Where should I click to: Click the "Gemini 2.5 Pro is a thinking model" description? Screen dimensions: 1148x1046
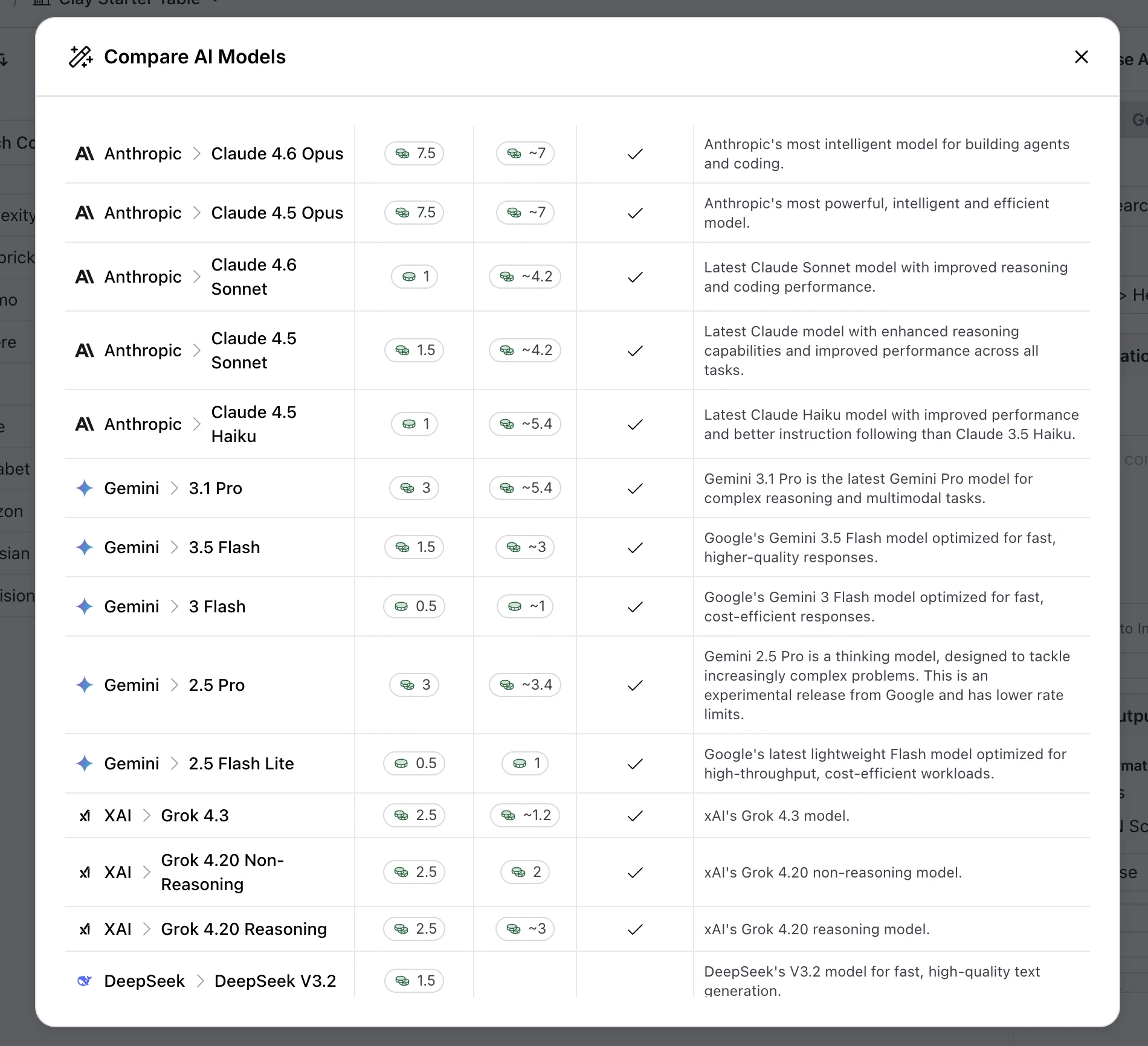(x=887, y=685)
